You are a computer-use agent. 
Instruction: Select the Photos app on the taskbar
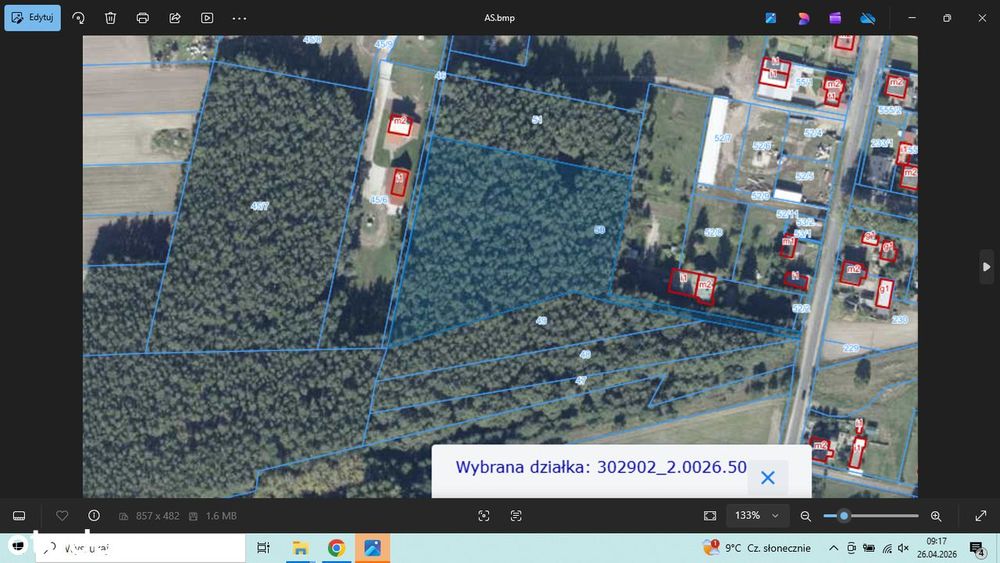372,548
